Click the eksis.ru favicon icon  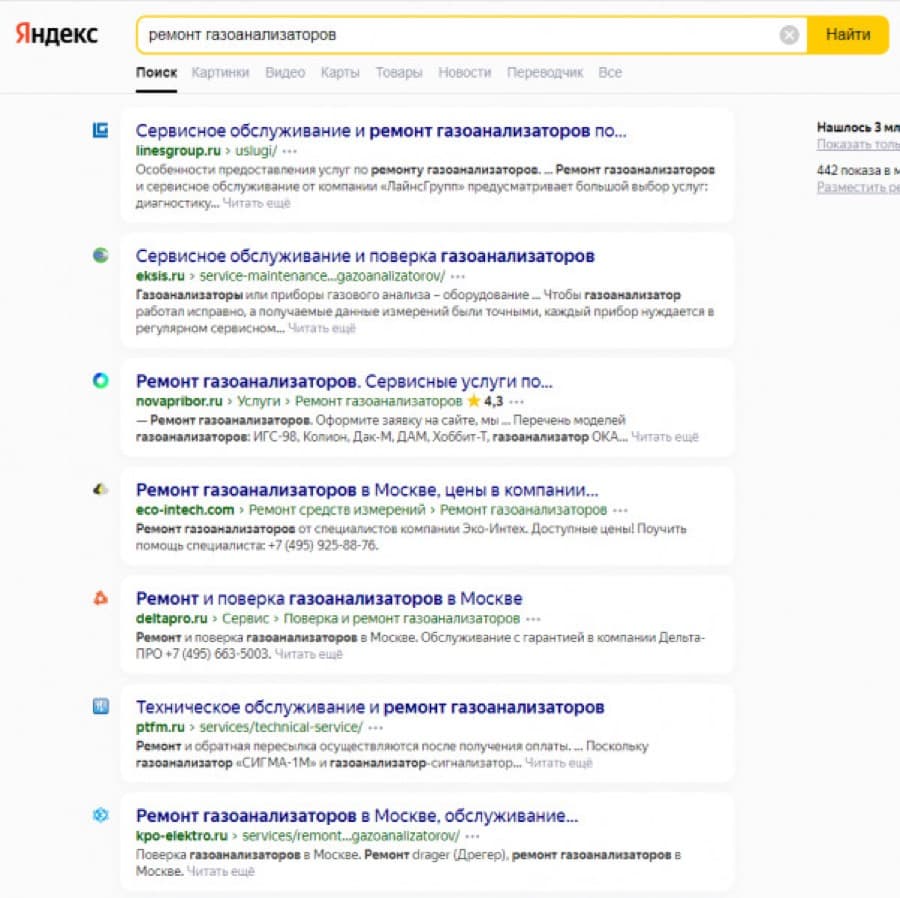tap(100, 255)
